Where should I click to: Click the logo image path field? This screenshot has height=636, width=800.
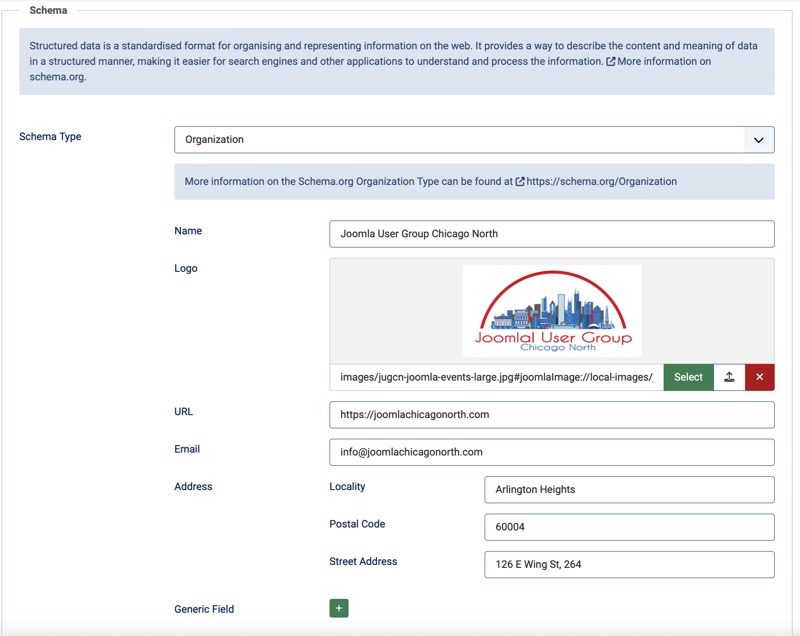coord(496,377)
